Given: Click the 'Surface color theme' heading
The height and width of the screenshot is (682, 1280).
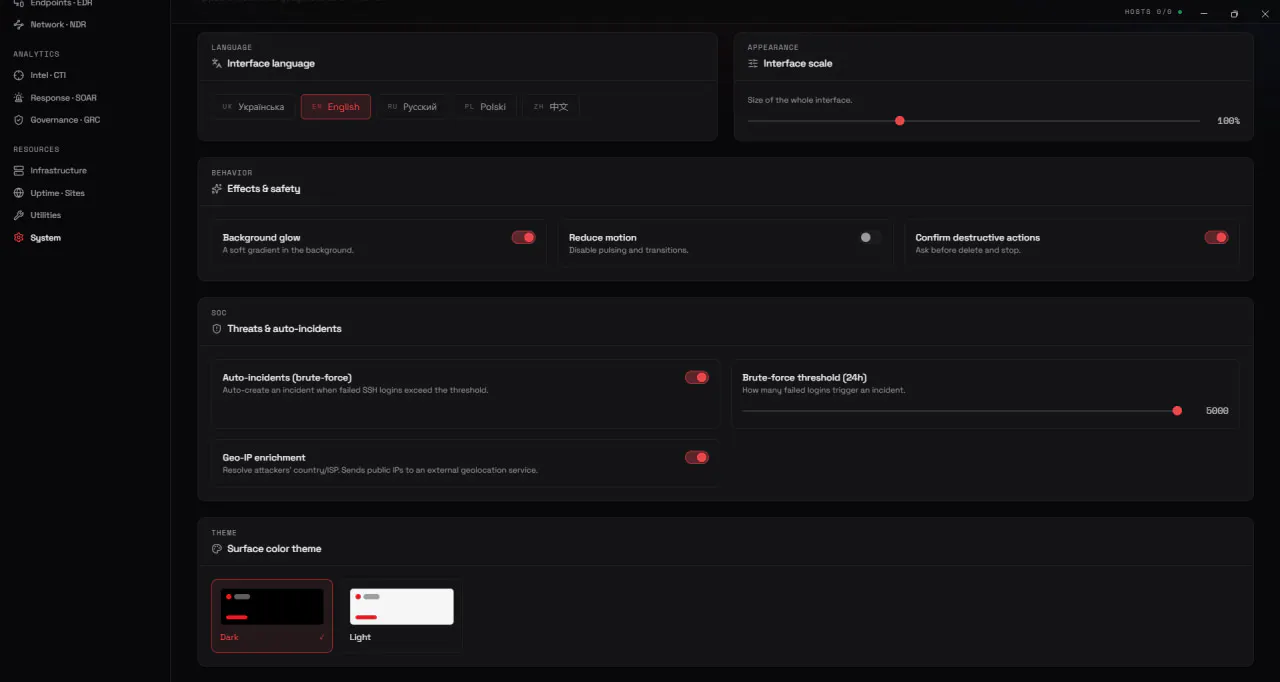Looking at the screenshot, I should pos(274,549).
